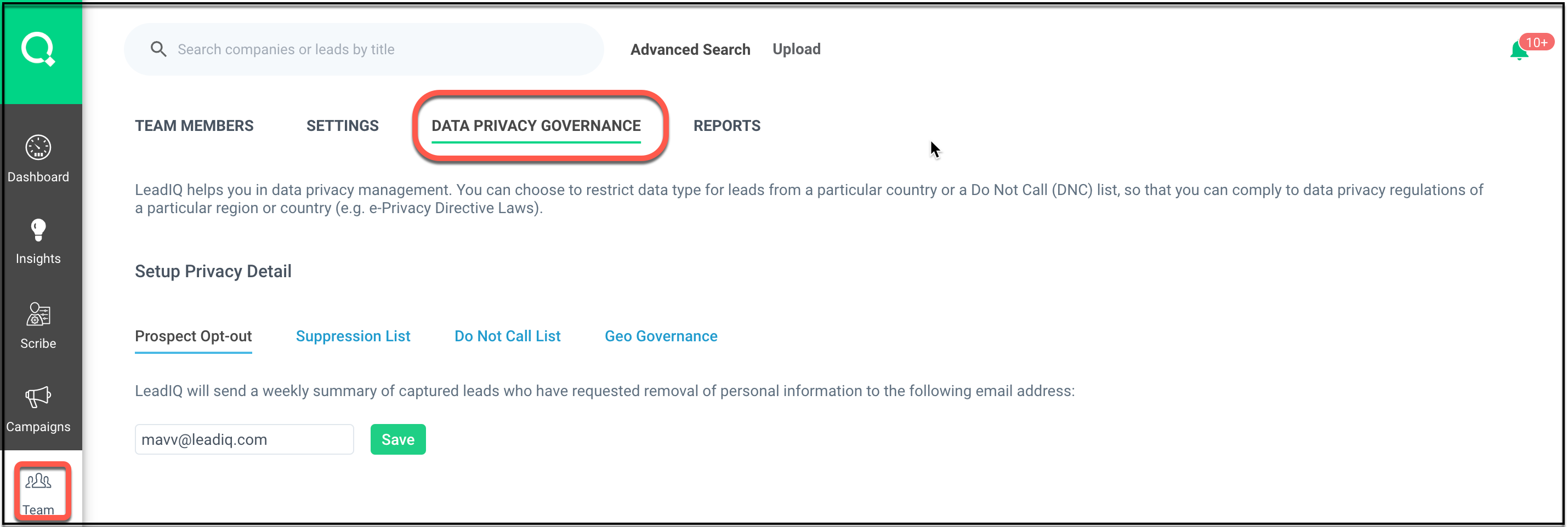Select the Data Privacy Governance tab

536,126
